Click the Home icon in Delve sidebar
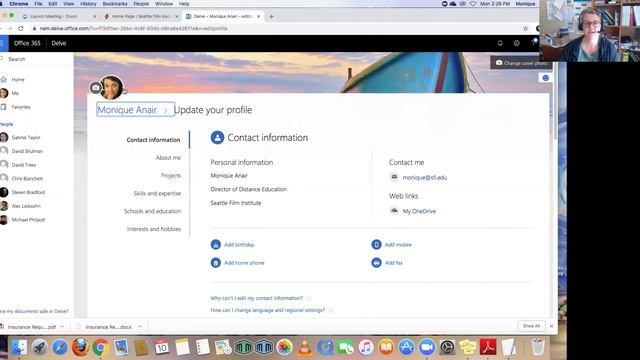 tap(4, 79)
